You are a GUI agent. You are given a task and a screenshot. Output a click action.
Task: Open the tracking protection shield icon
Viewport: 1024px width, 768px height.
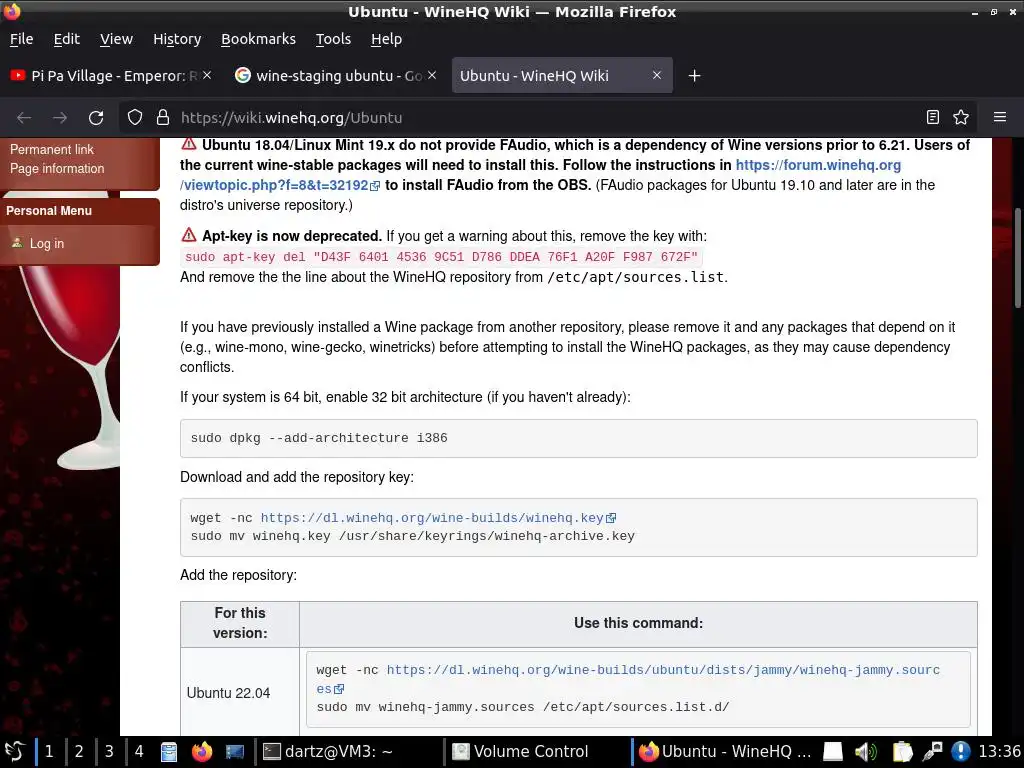(x=135, y=118)
